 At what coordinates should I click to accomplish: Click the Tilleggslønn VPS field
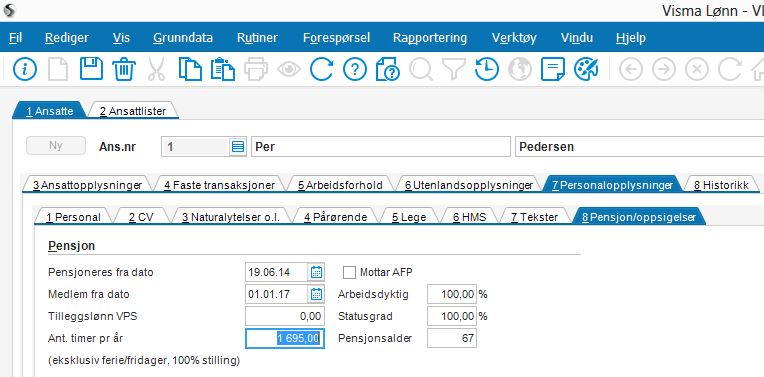coord(285,316)
